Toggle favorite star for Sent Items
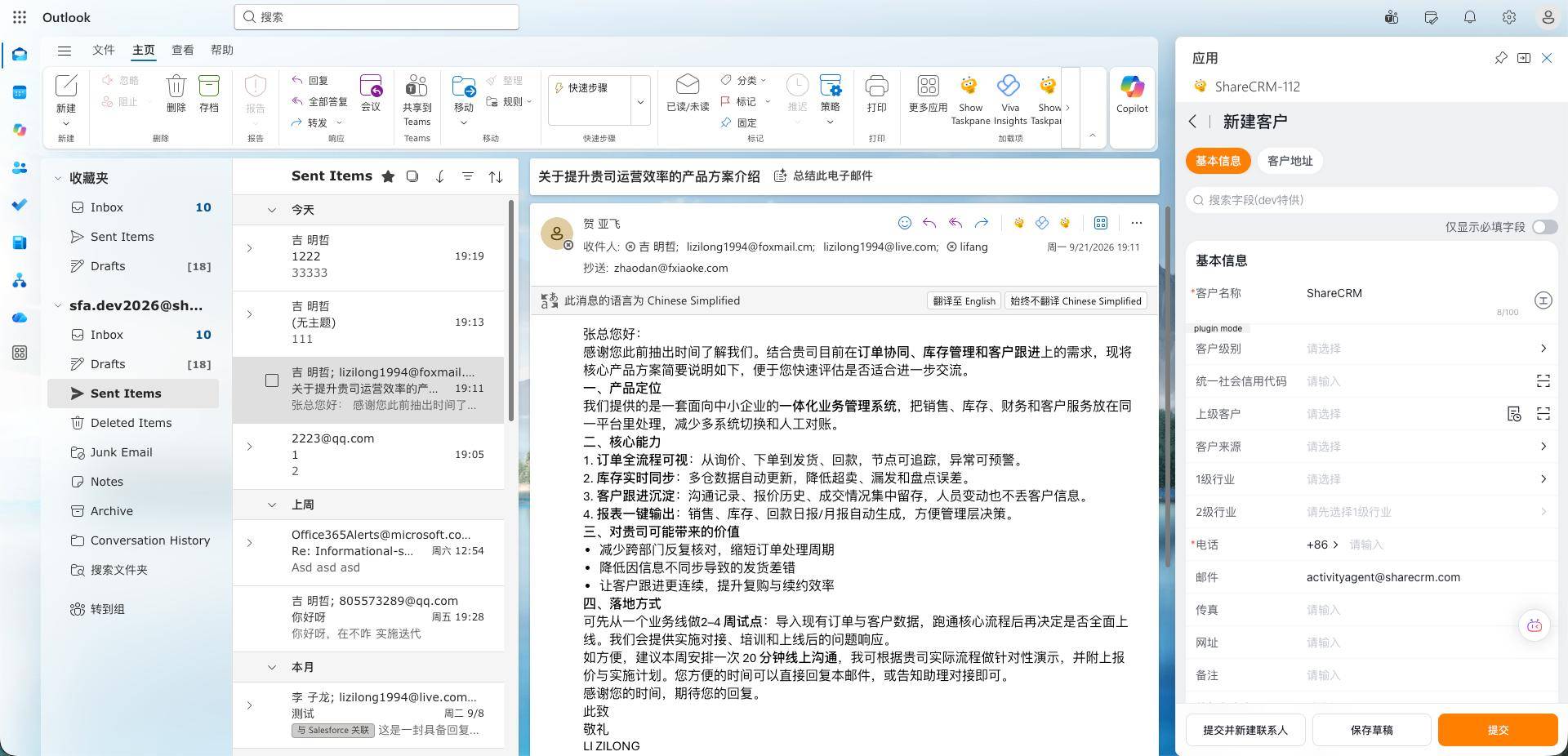This screenshot has height=756, width=1568. 388,176
